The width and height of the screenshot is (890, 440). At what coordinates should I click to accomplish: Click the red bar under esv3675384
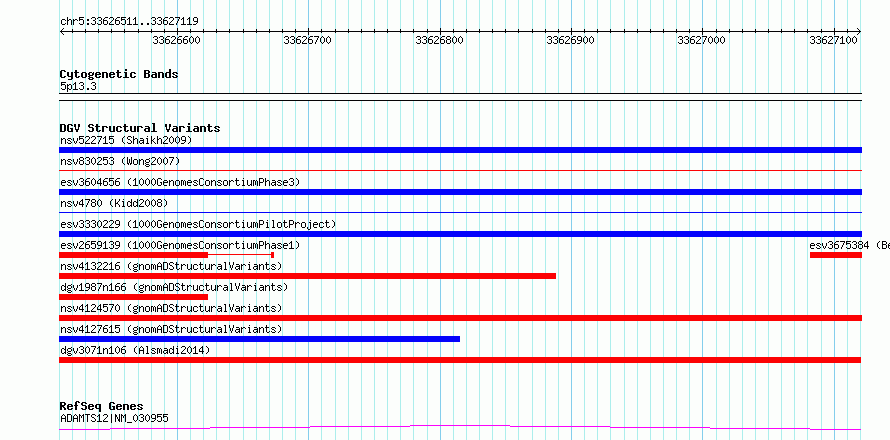(x=836, y=255)
